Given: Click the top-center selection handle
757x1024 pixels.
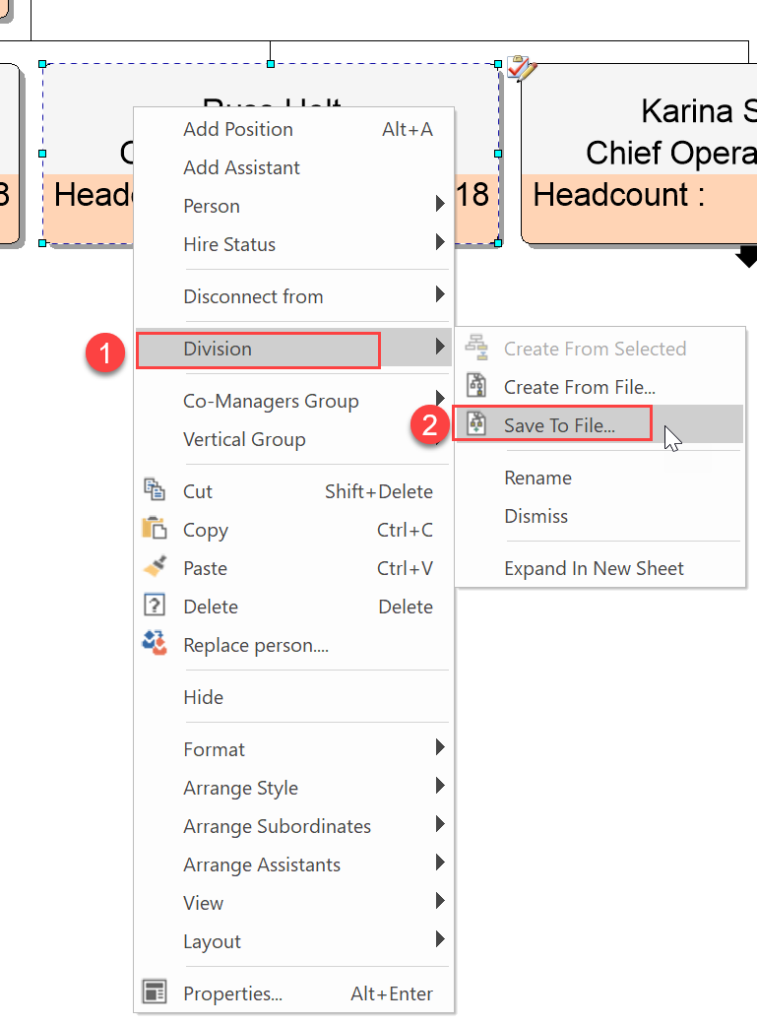Looking at the screenshot, I should (270, 64).
